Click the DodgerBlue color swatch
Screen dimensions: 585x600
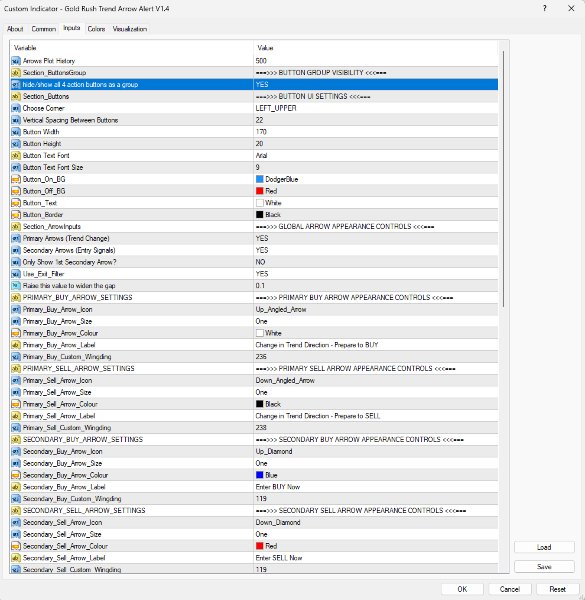[x=259, y=179]
